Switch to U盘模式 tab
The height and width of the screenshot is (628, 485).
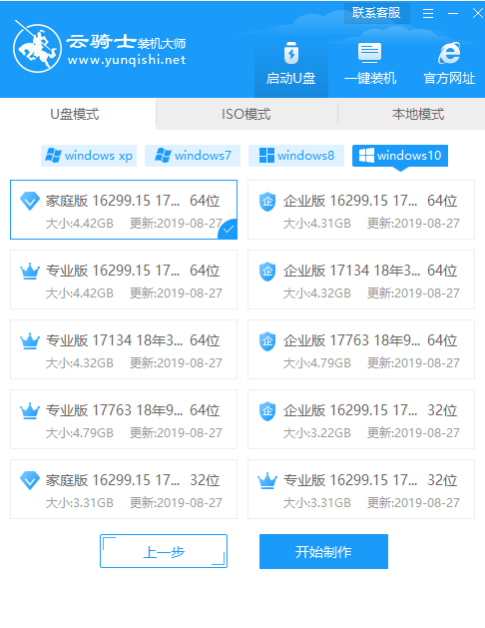coord(75,115)
